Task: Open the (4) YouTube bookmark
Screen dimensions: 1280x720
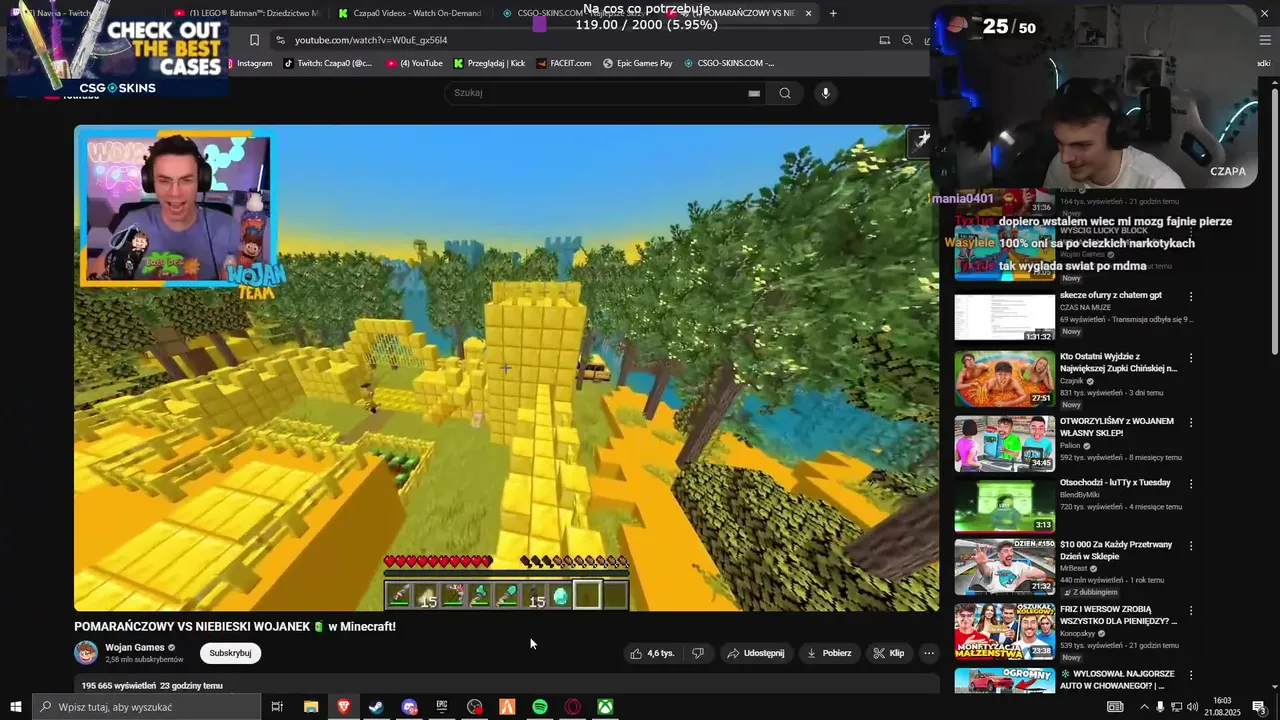Action: coord(414,63)
